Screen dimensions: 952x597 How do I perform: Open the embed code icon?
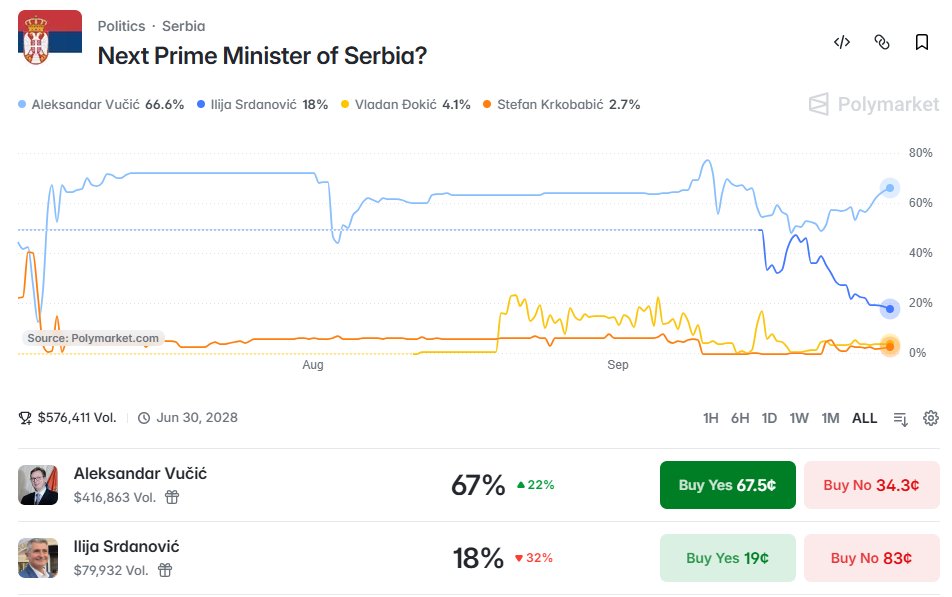(842, 42)
